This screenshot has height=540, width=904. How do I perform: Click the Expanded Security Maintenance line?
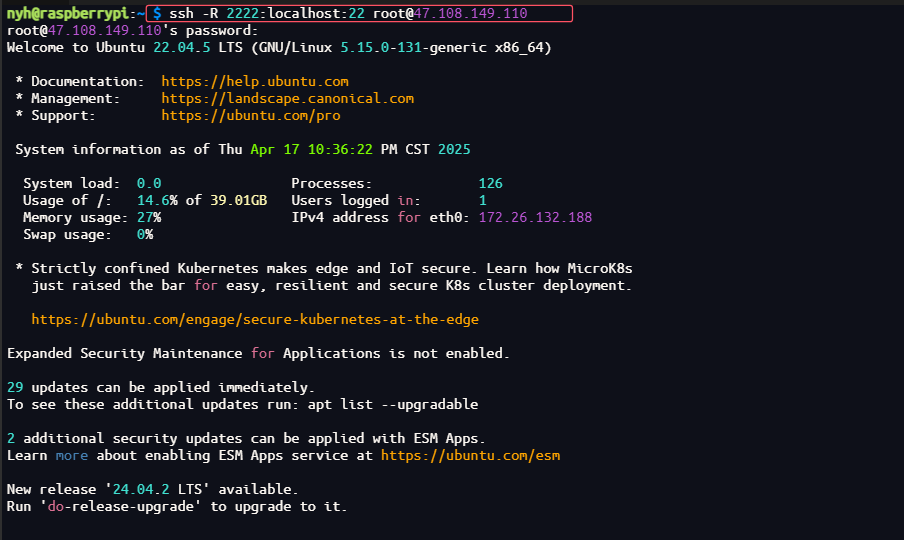coord(258,353)
